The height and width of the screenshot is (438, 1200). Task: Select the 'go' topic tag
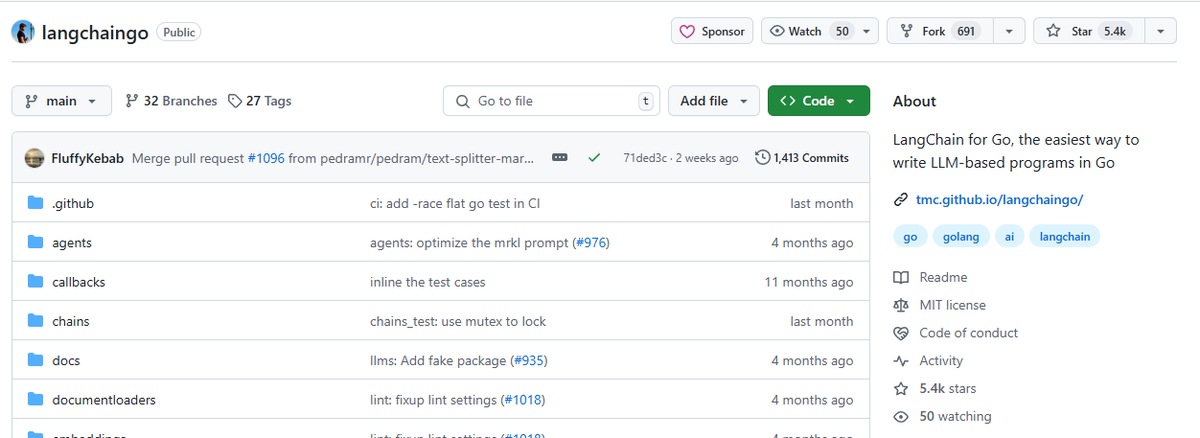pos(909,237)
